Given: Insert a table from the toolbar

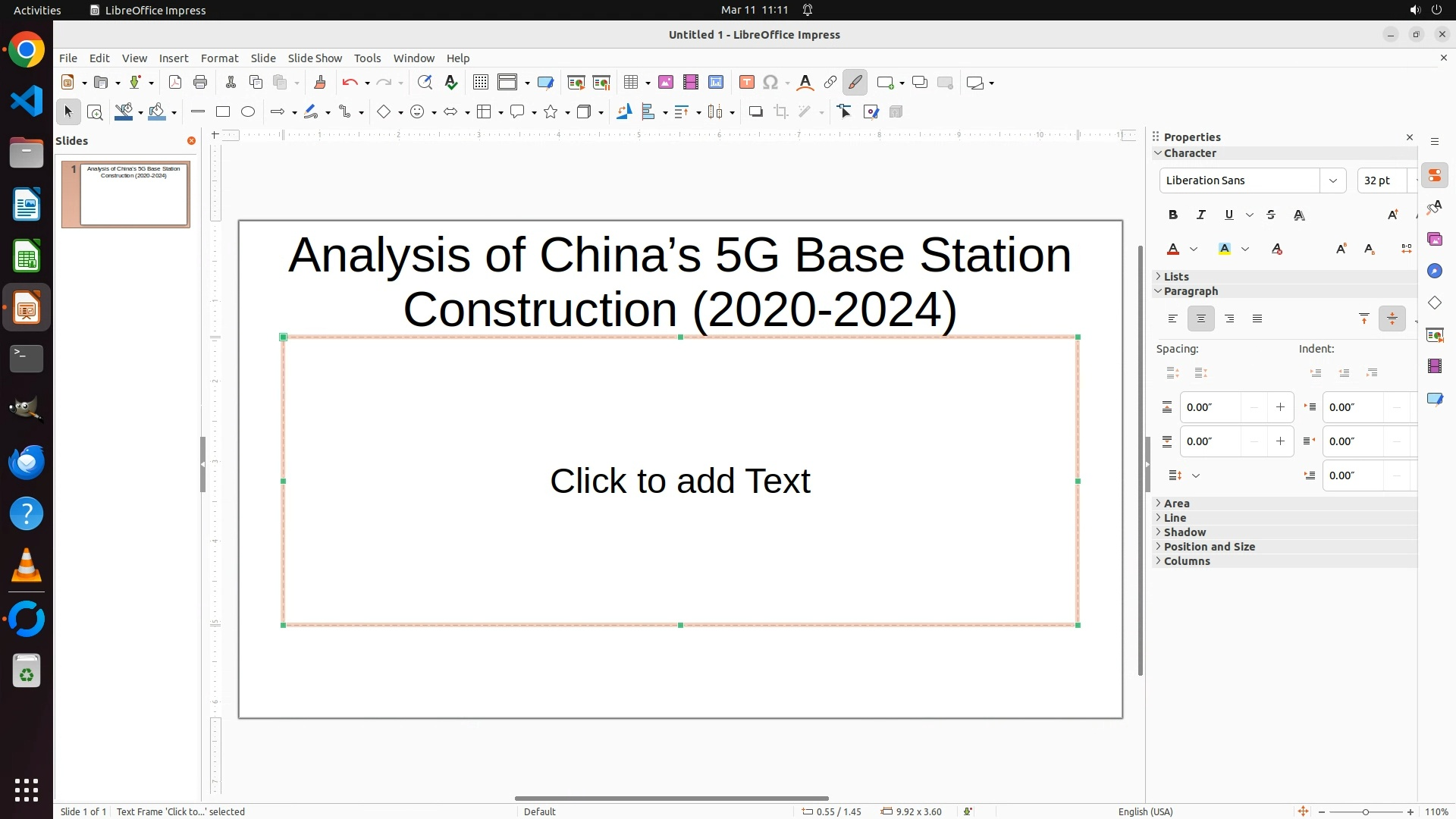Looking at the screenshot, I should click(630, 83).
